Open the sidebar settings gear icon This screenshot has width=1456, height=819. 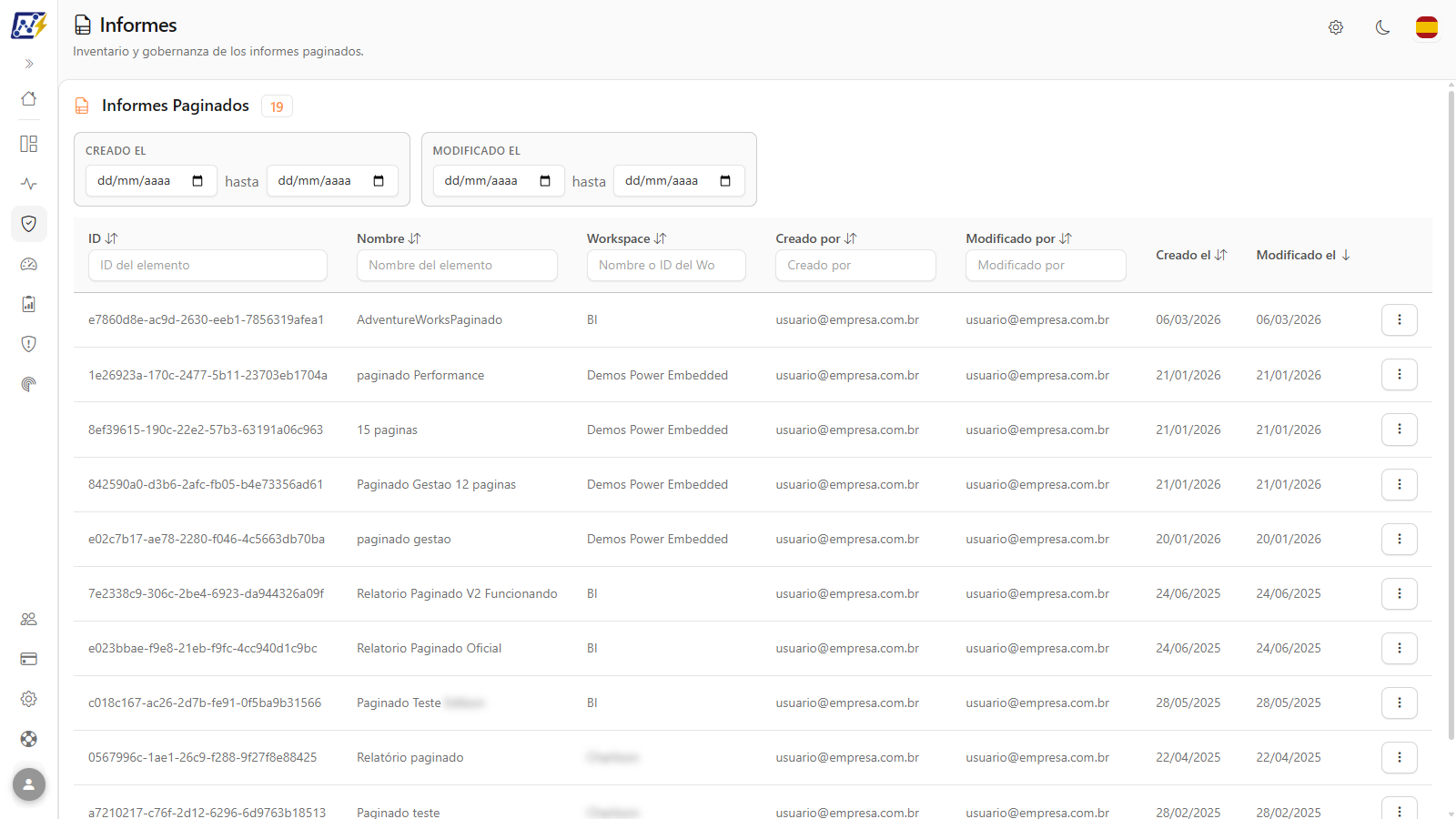pos(29,699)
